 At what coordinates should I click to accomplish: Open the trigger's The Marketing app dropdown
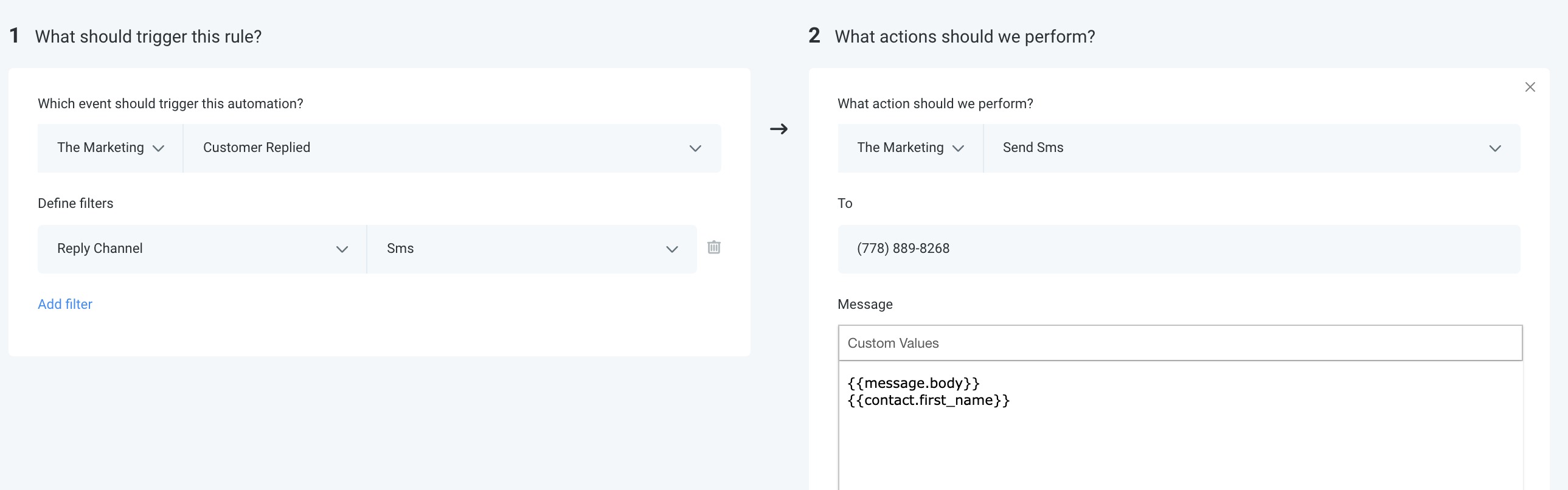click(110, 148)
